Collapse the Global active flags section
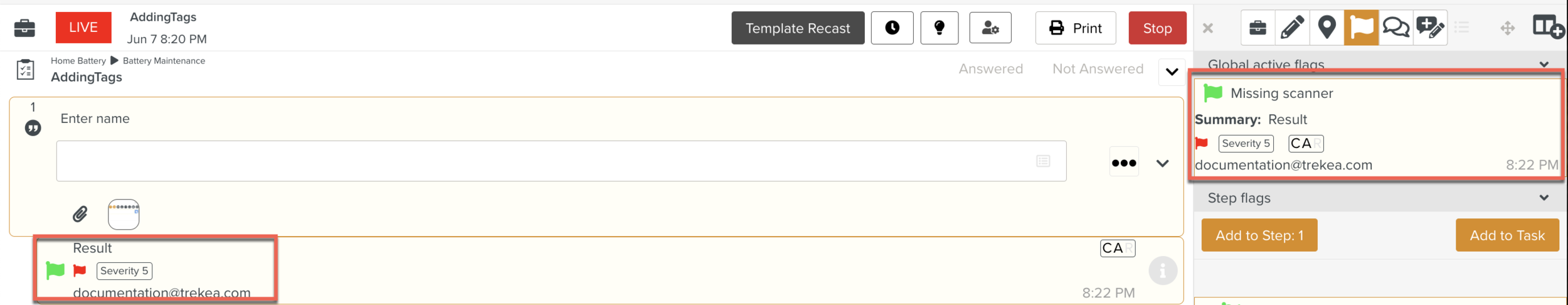This screenshot has height=305, width=1568. click(1544, 65)
